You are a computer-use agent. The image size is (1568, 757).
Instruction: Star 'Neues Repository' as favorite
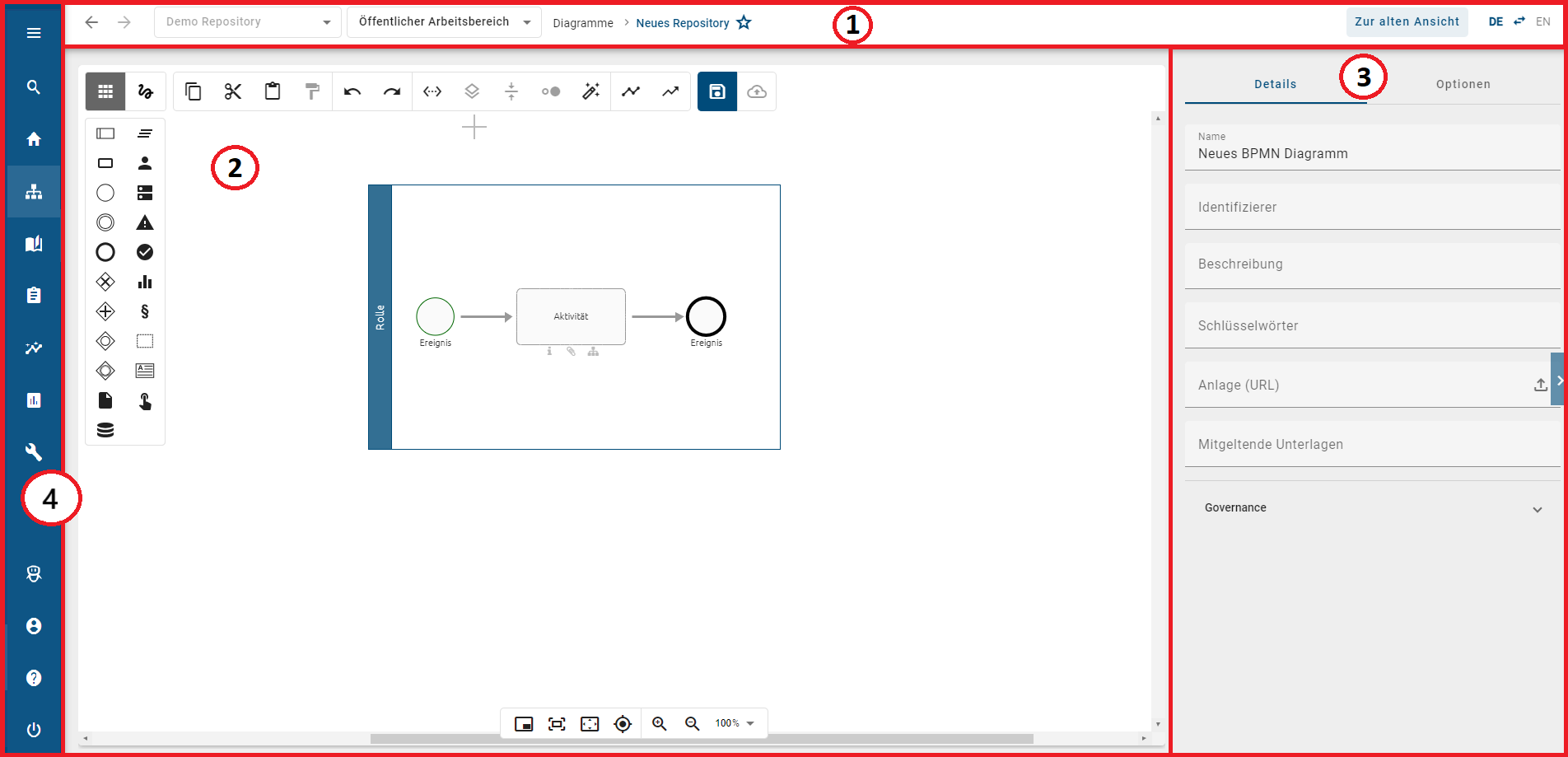point(744,22)
